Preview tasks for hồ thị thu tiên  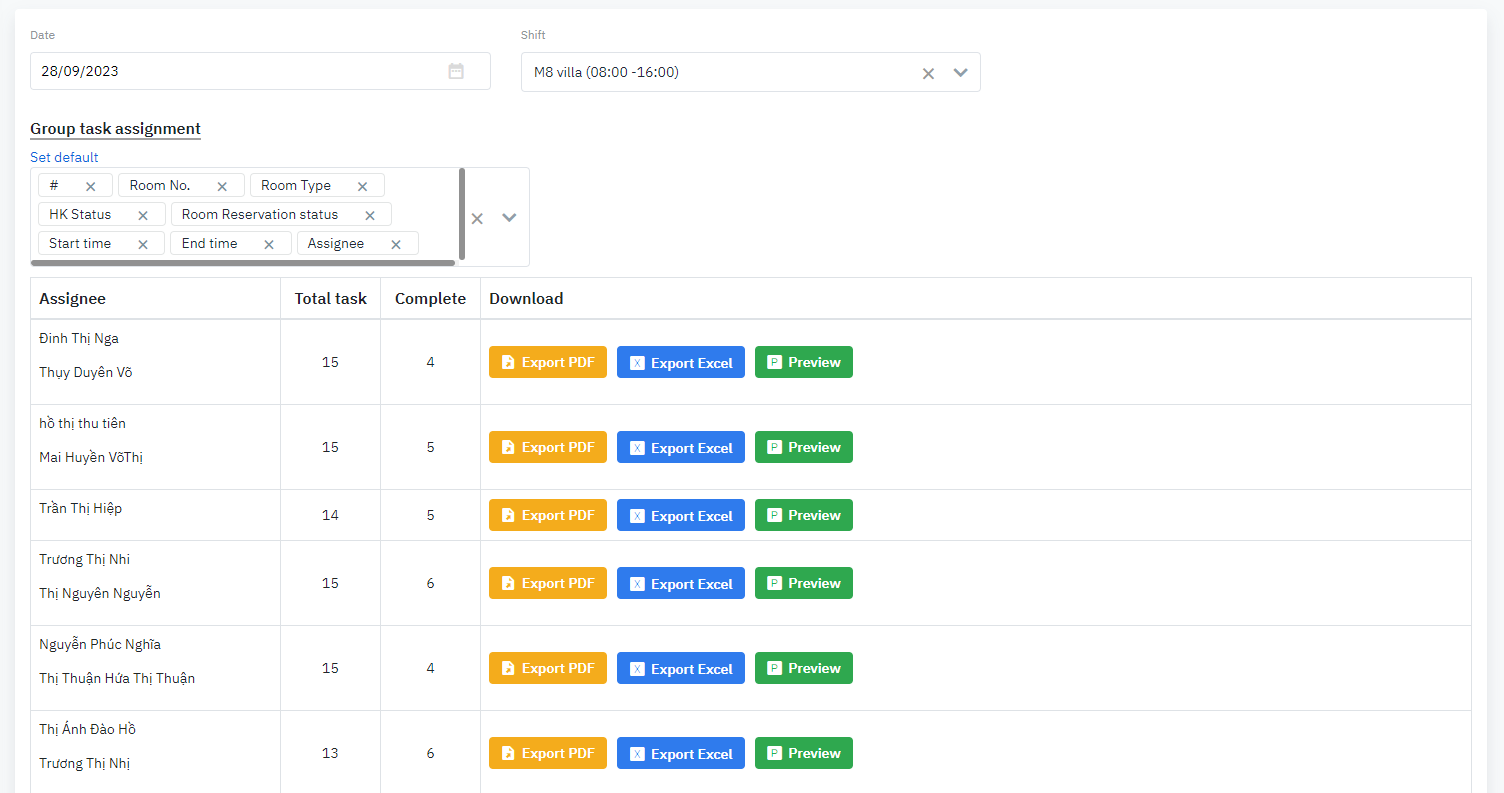[x=804, y=447]
